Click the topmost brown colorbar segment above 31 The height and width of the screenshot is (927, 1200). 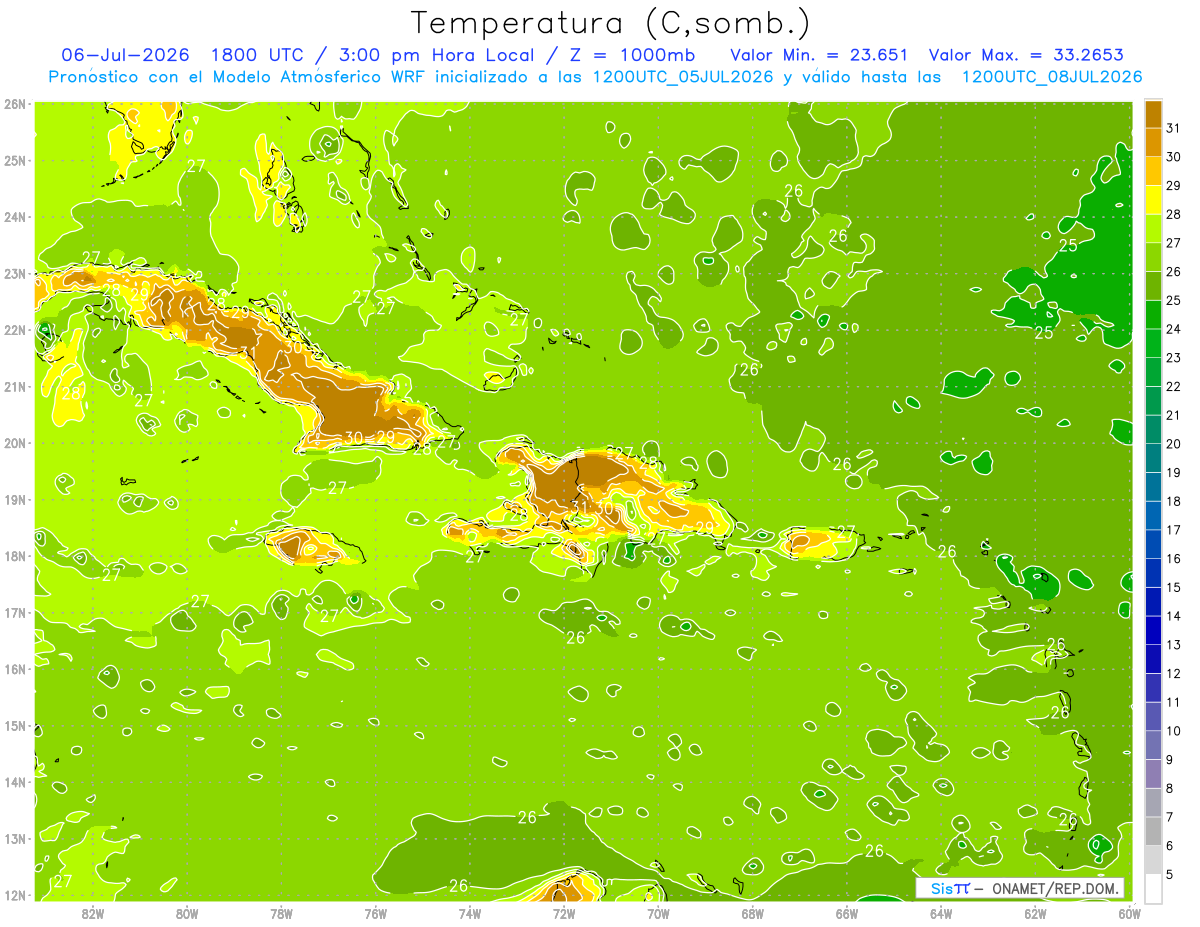point(1153,114)
